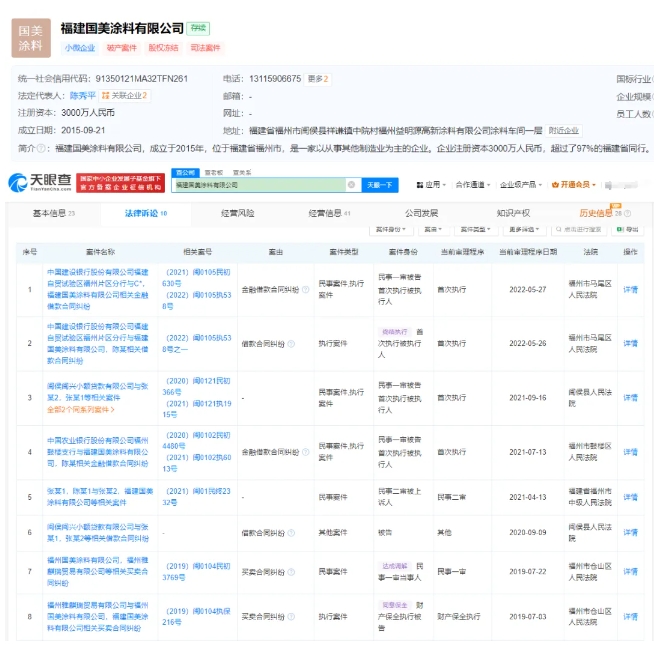The width and height of the screenshot is (658, 645).
Task: Select the 知识产权 tab
Action: click(x=513, y=213)
